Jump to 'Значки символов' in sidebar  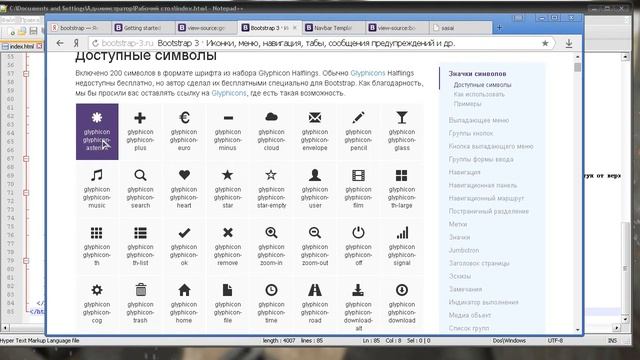(x=477, y=74)
